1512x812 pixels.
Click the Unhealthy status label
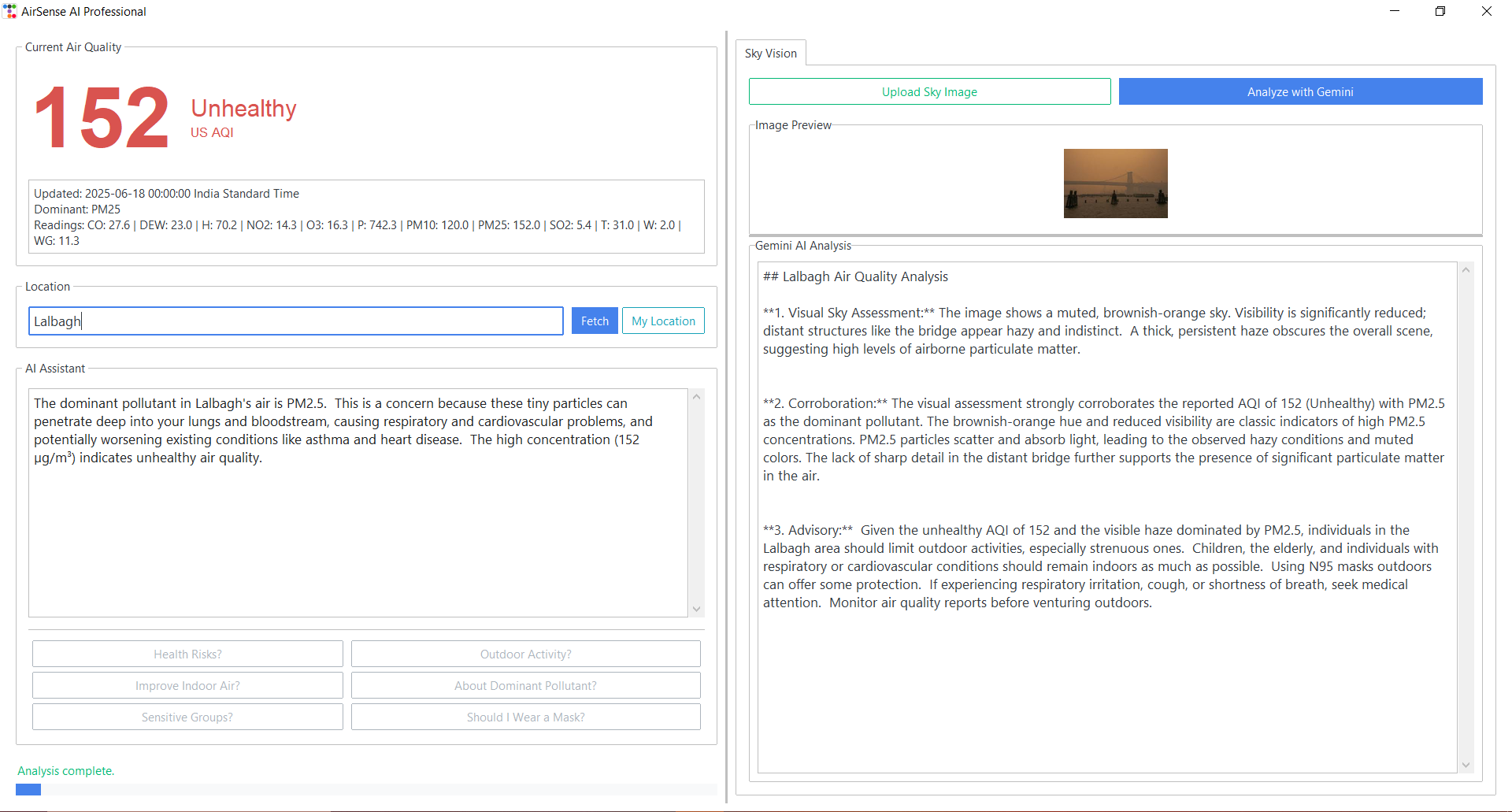click(x=243, y=108)
